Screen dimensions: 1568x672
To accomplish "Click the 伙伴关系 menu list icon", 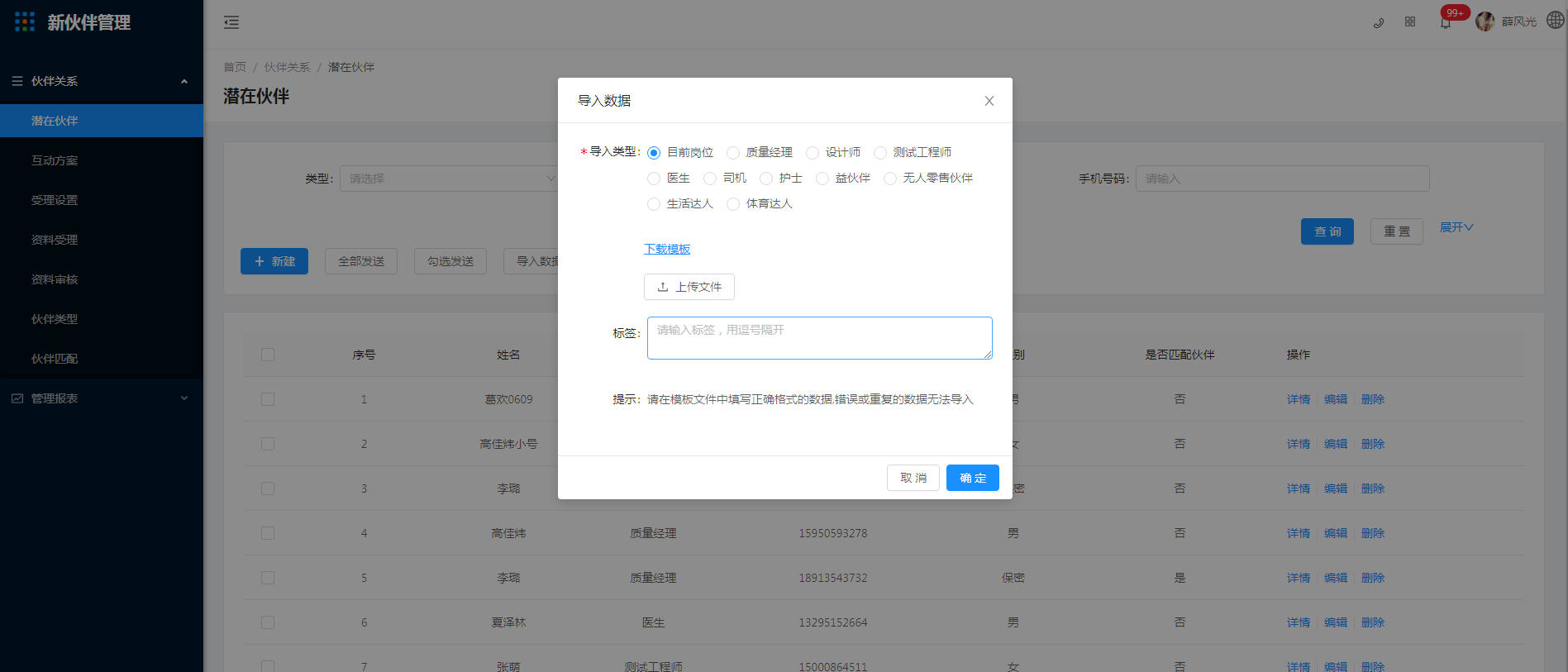I will [x=17, y=81].
